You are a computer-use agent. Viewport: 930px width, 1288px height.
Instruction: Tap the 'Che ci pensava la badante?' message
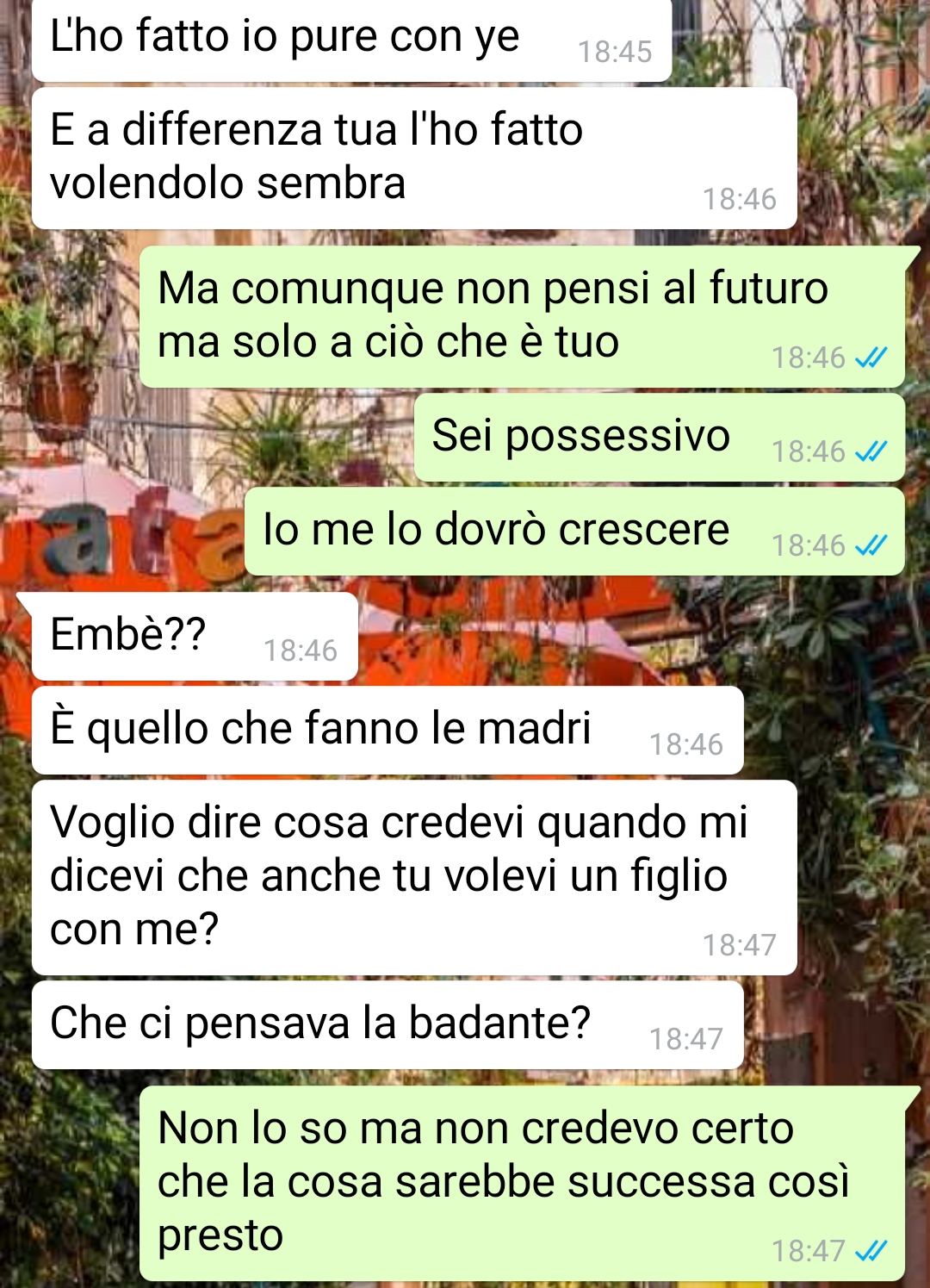pos(387,1024)
